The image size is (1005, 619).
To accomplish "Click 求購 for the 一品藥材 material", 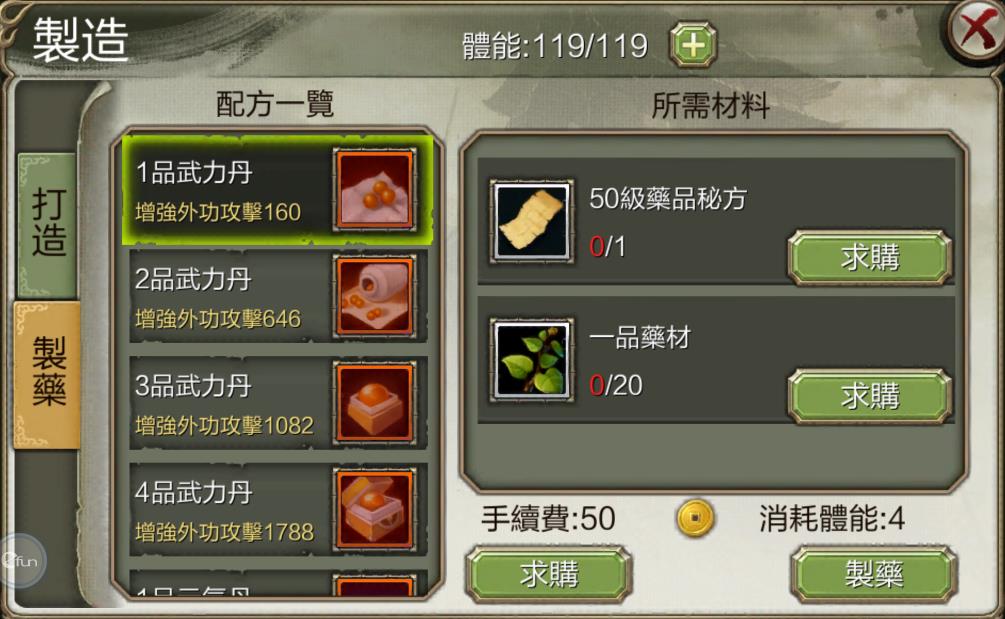I will point(869,396).
